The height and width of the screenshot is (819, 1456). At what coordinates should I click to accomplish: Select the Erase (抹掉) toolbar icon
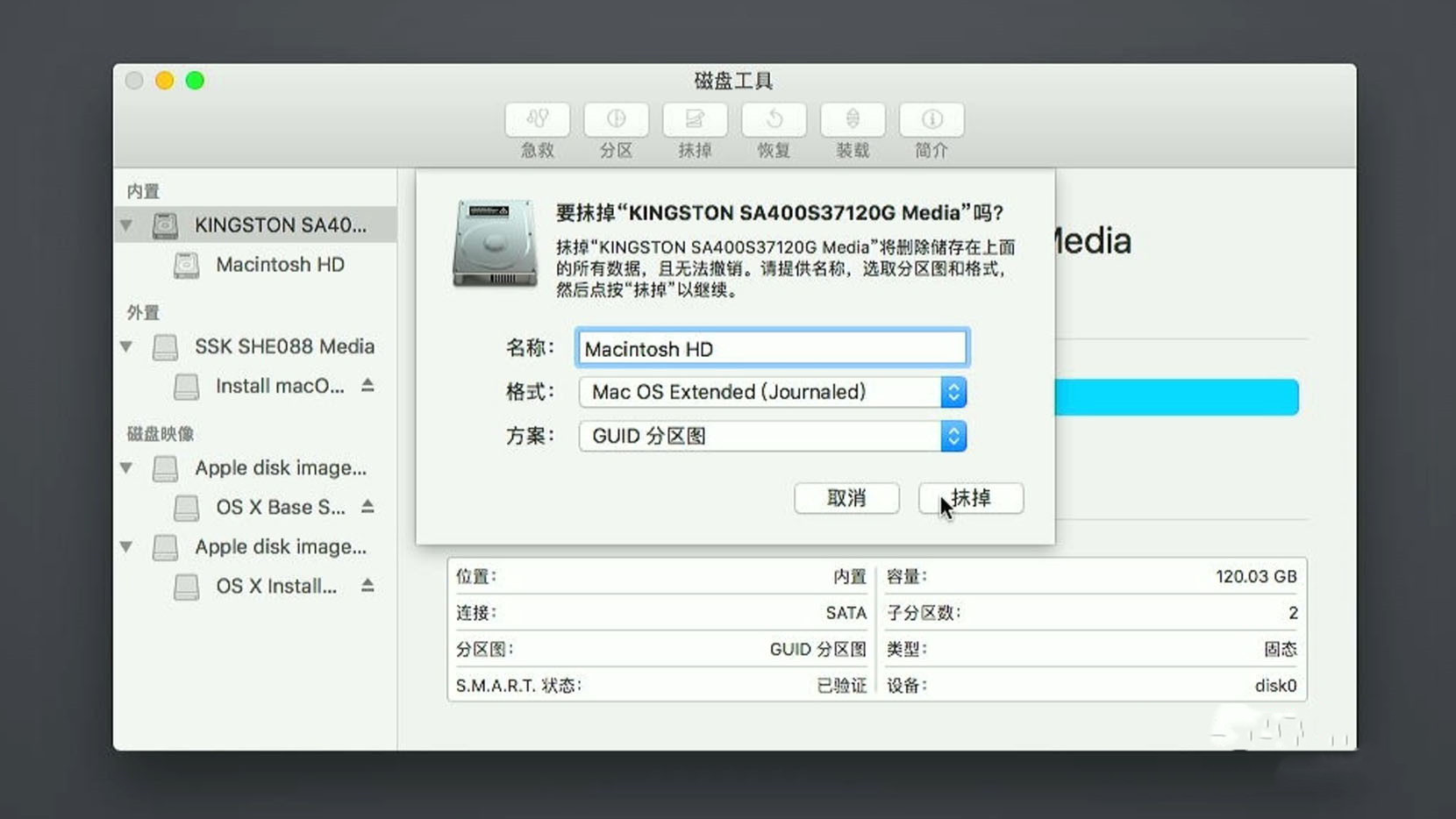[x=695, y=120]
